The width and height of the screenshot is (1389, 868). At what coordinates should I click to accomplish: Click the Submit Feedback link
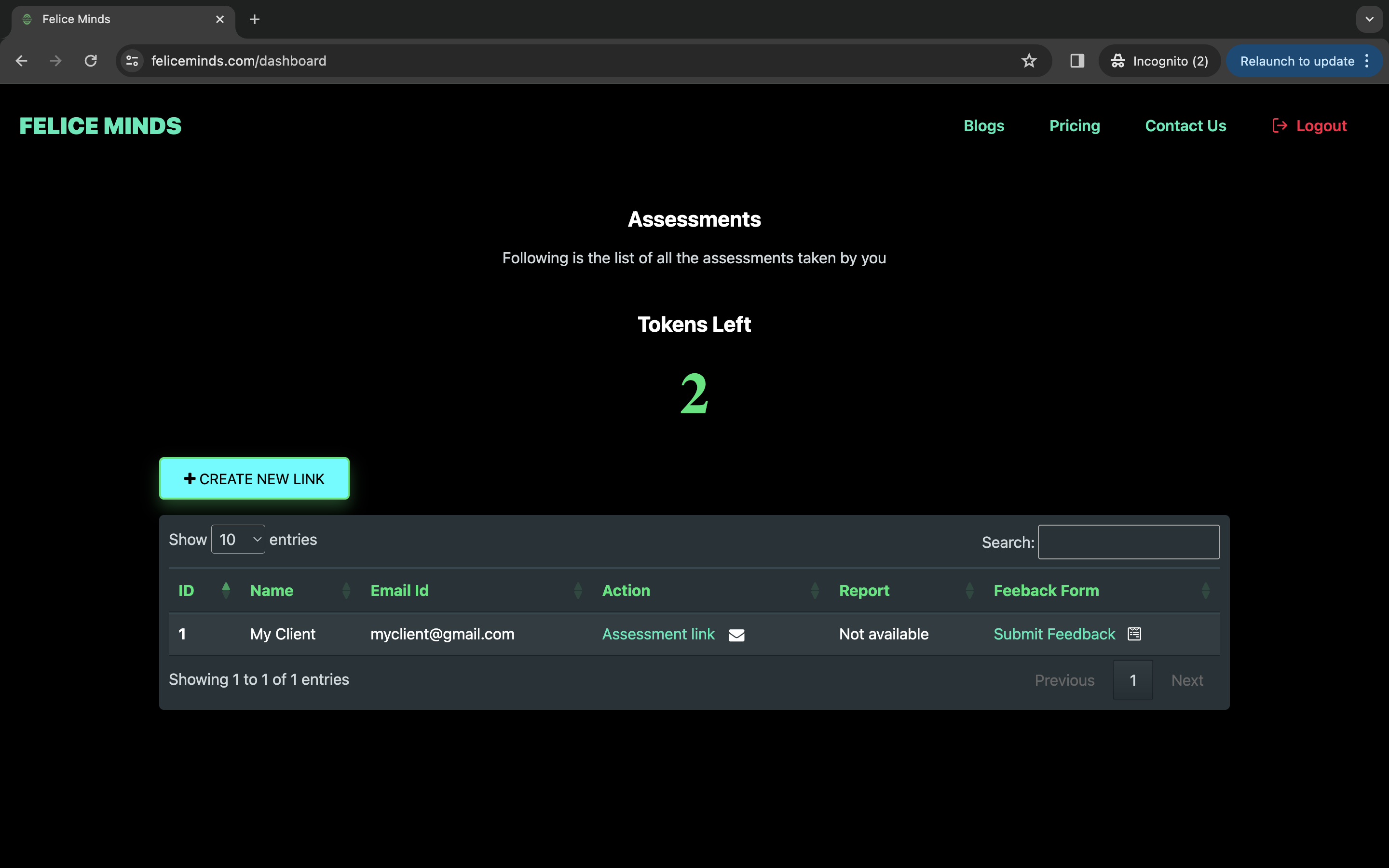(x=1055, y=634)
